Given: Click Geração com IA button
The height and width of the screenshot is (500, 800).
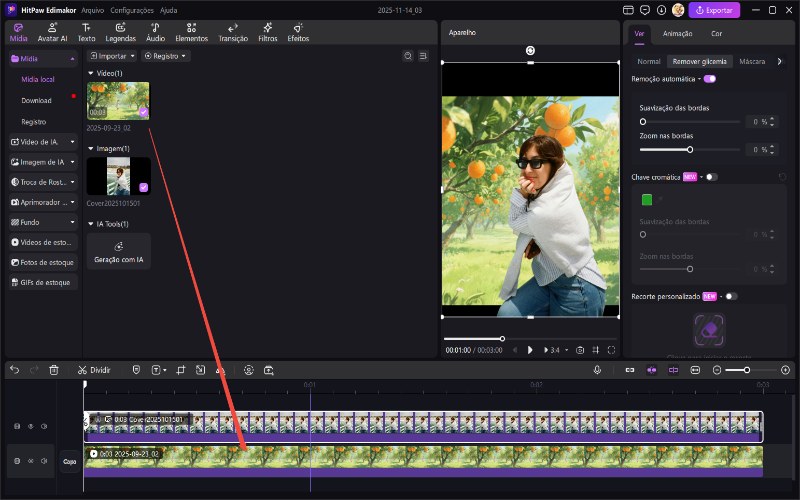Looking at the screenshot, I should point(118,252).
